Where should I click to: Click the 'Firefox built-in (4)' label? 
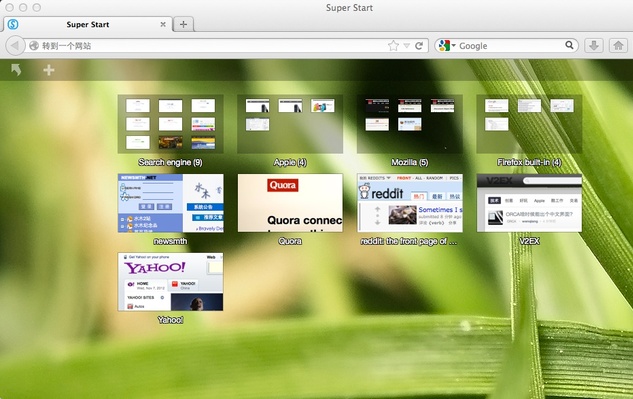(x=529, y=162)
